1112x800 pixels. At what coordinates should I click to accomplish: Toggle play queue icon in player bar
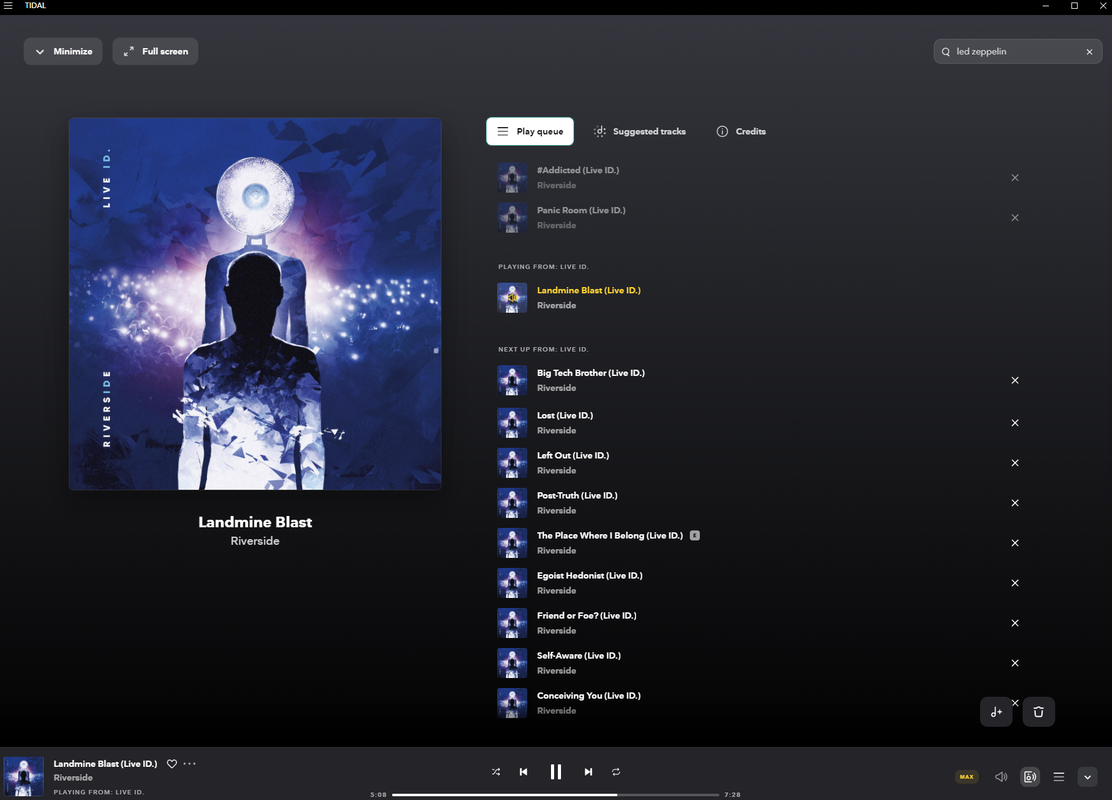1058,777
